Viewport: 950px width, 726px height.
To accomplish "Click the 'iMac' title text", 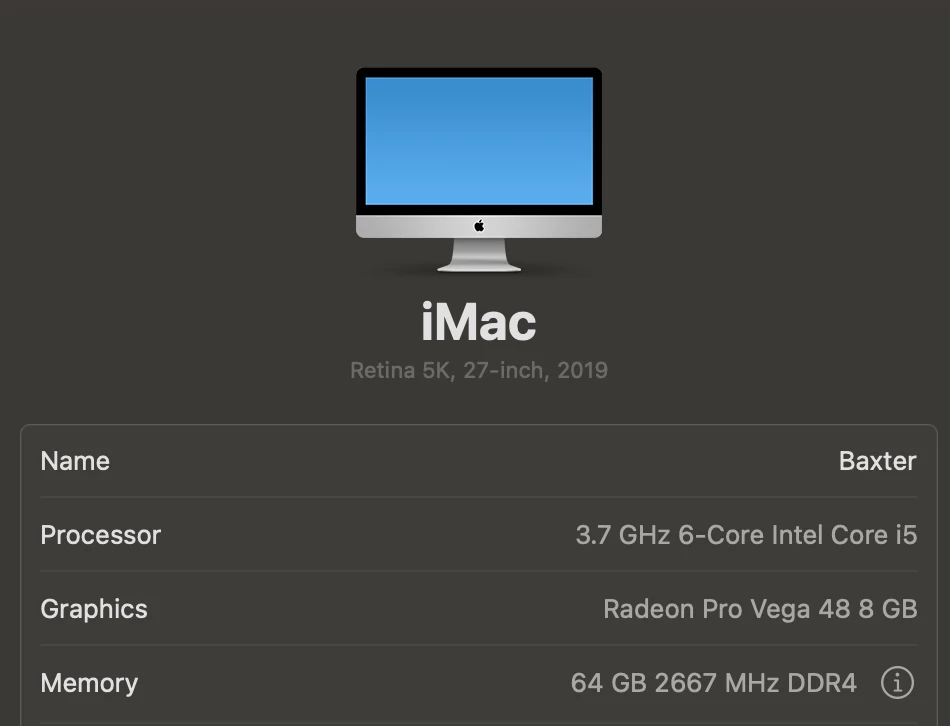I will click(x=479, y=322).
